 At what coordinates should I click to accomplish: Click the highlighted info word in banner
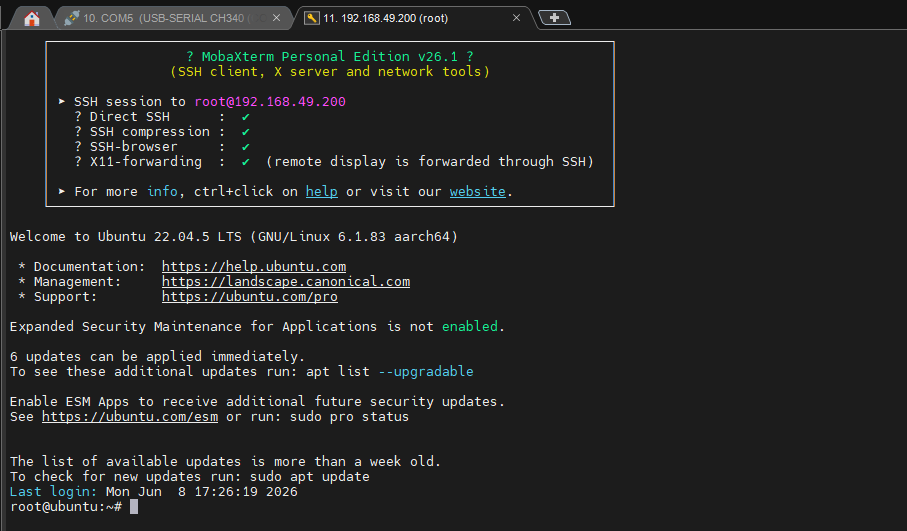pyautogui.click(x=162, y=191)
